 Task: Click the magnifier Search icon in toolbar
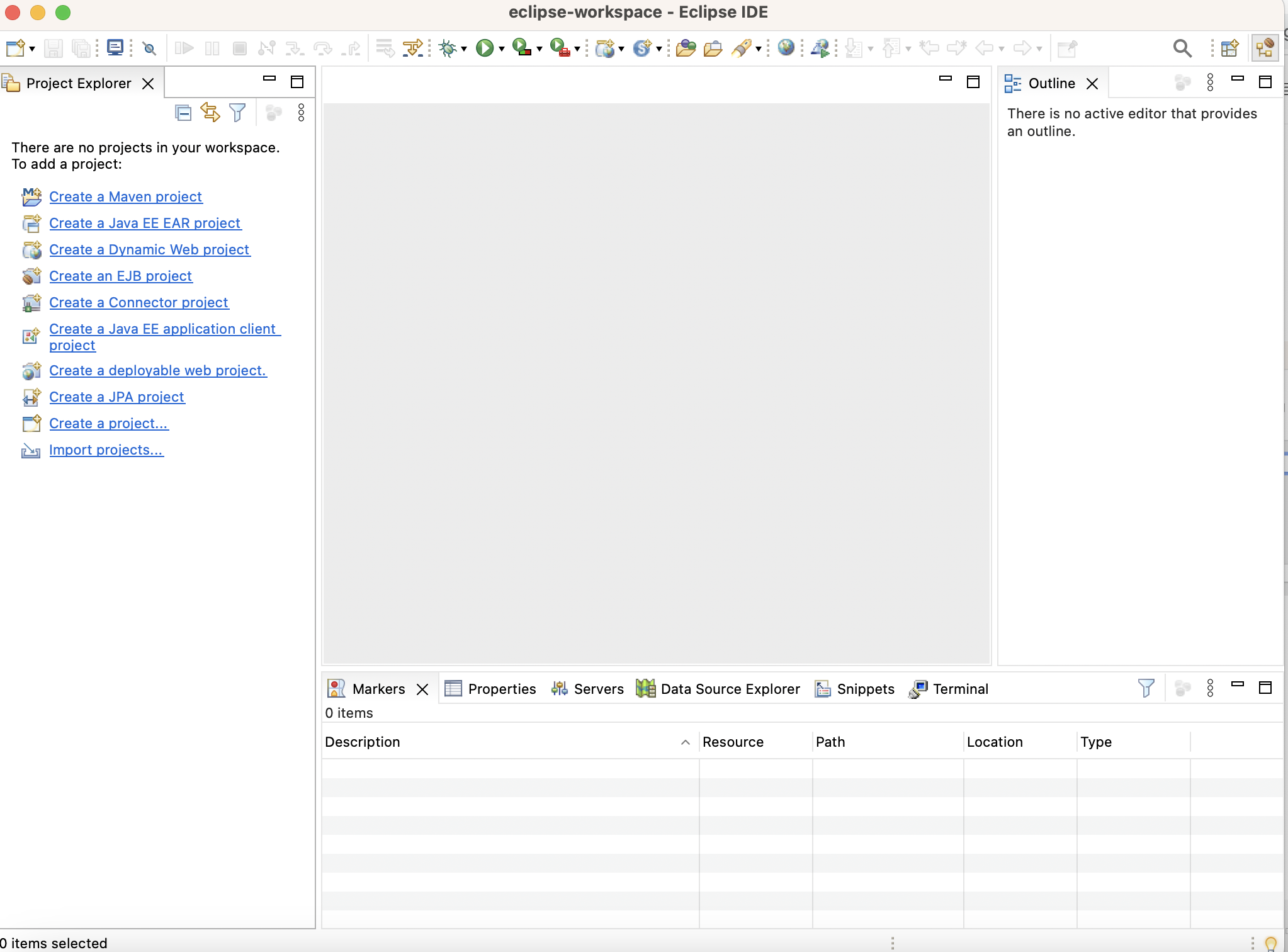(1183, 48)
